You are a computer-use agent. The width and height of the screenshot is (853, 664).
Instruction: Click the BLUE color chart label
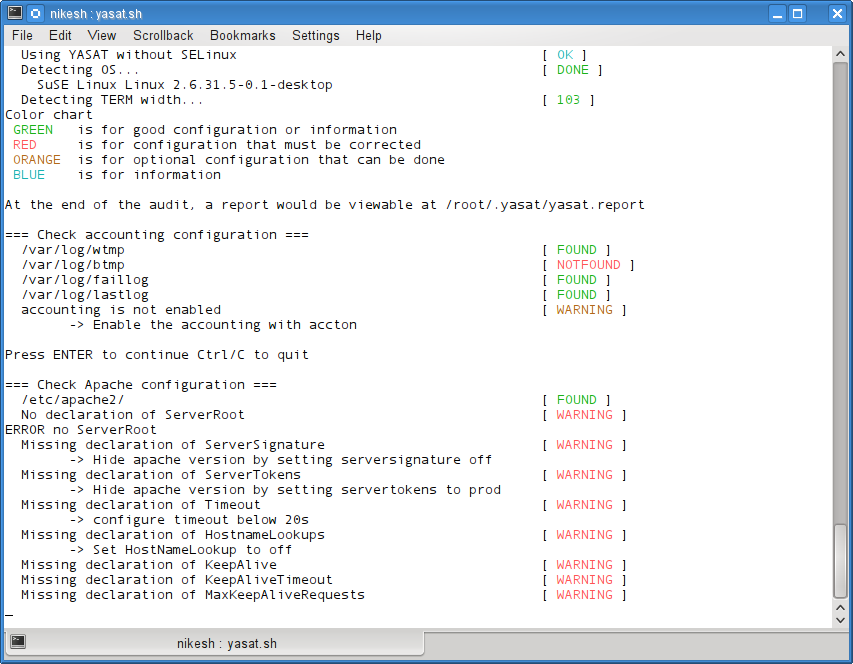coord(29,175)
